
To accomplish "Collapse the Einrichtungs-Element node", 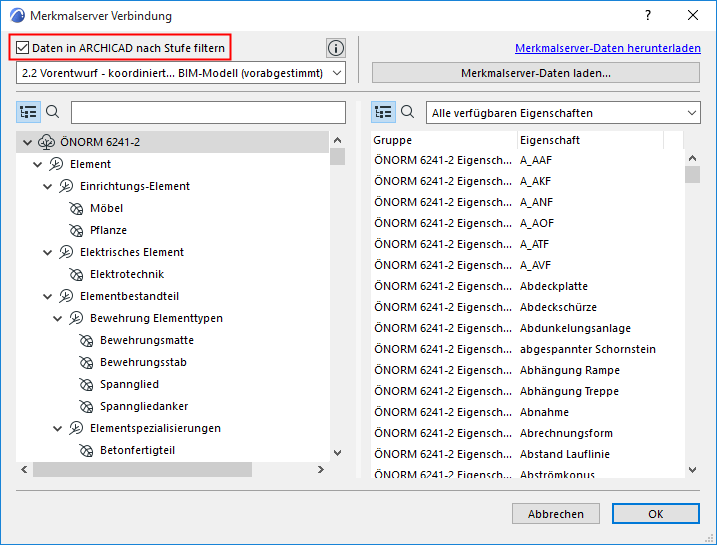I will click(x=48, y=187).
